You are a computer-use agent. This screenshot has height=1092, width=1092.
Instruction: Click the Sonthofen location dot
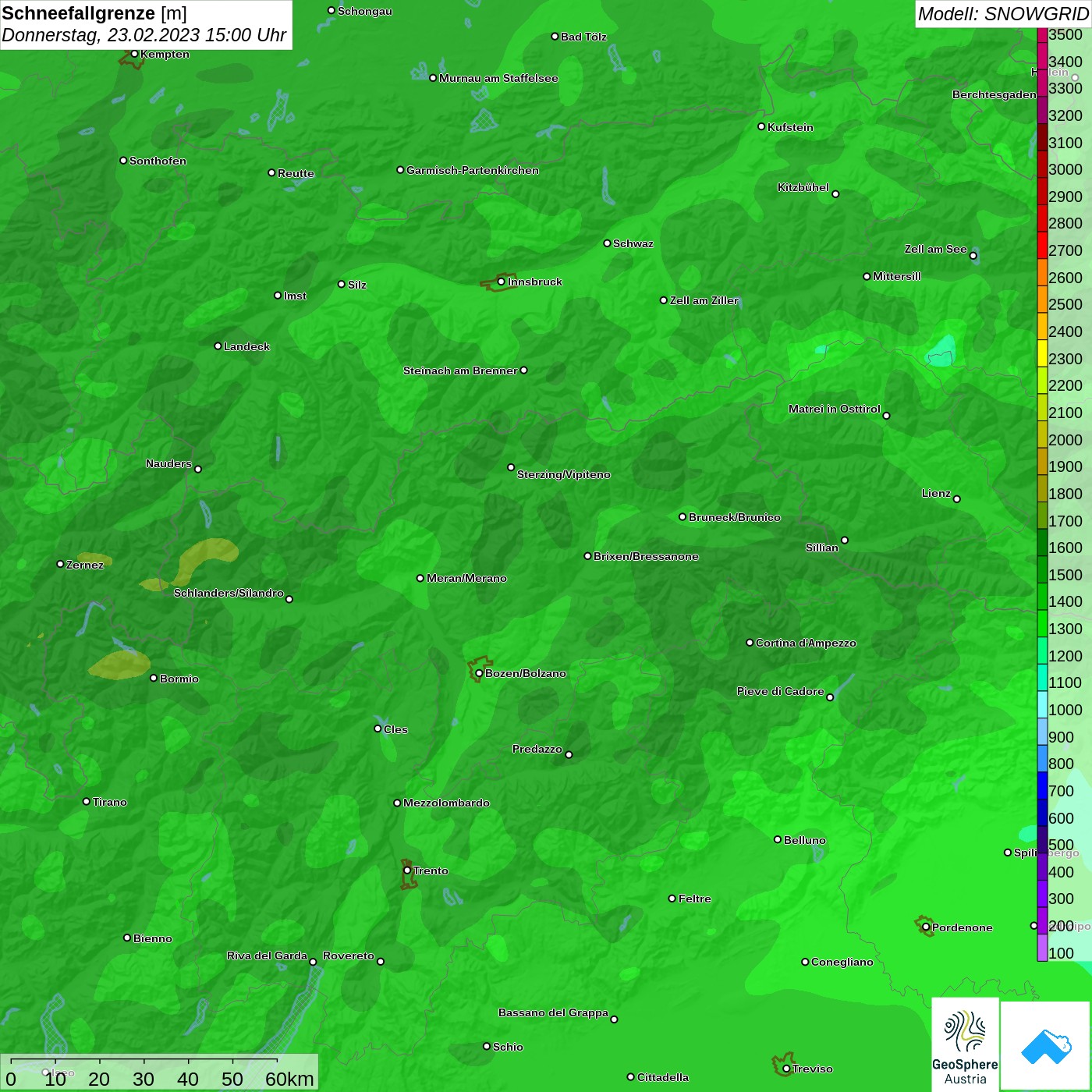123,160
